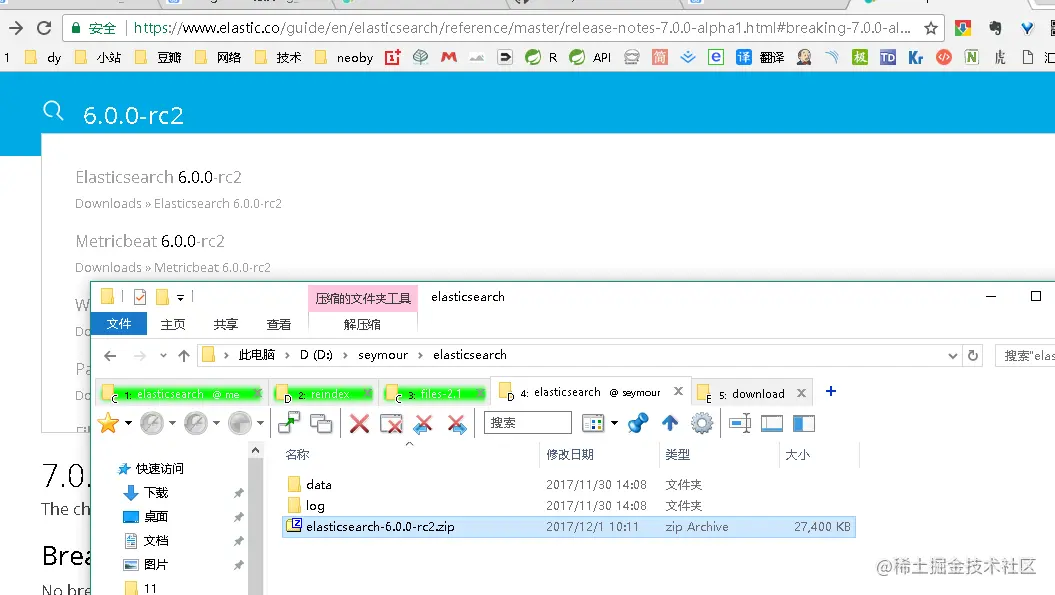Open the 翻译 translate bookmark
Viewport: 1055px width, 595px height.
pyautogui.click(x=760, y=57)
